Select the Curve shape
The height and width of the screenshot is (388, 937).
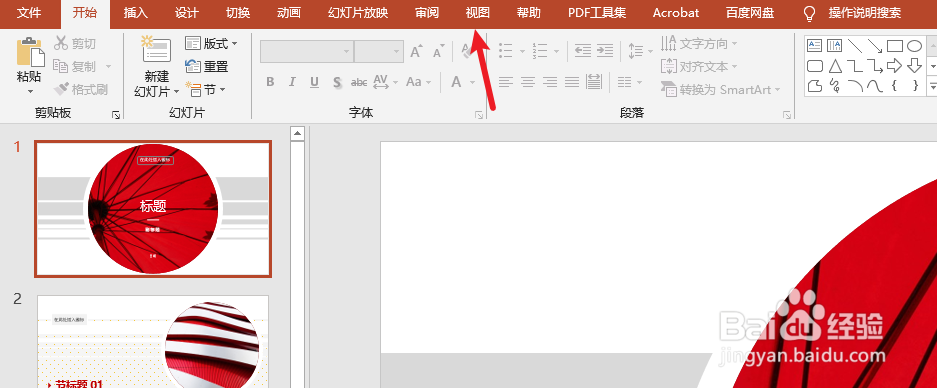pos(875,85)
